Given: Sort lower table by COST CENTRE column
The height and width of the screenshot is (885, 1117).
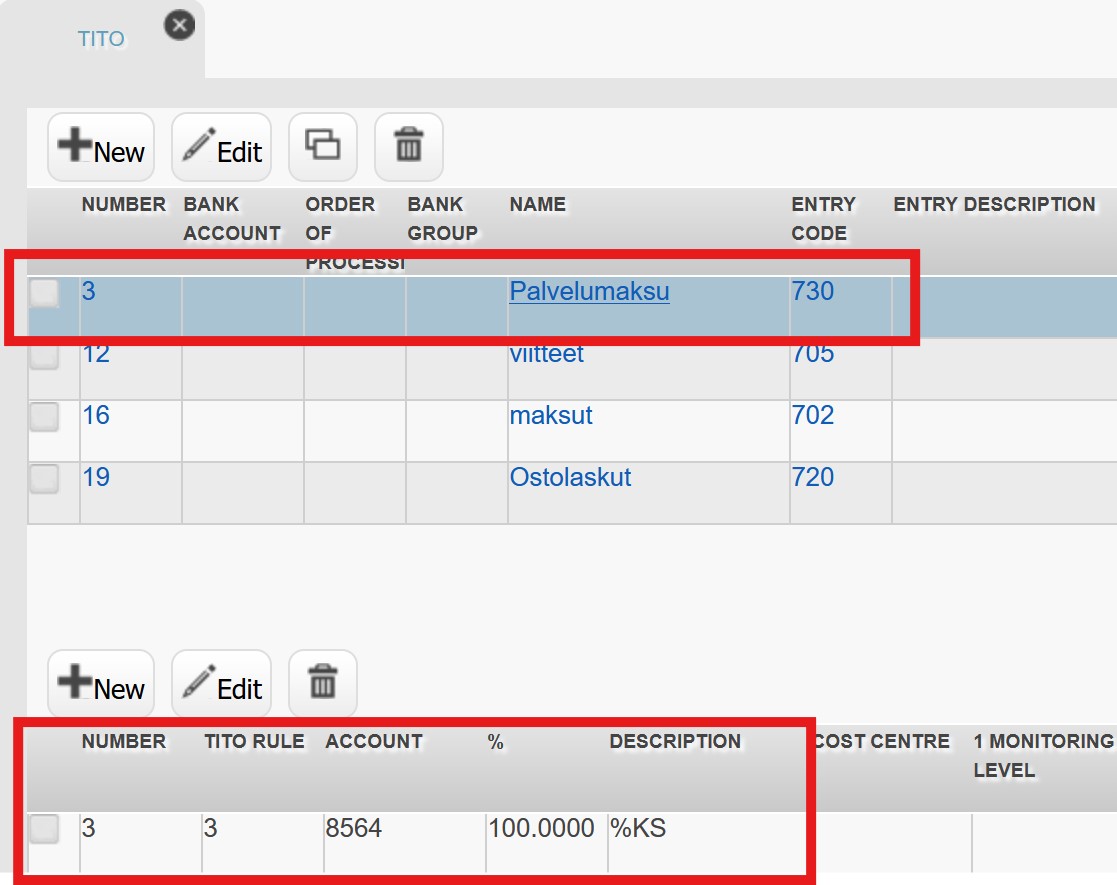Looking at the screenshot, I should pos(881,742).
